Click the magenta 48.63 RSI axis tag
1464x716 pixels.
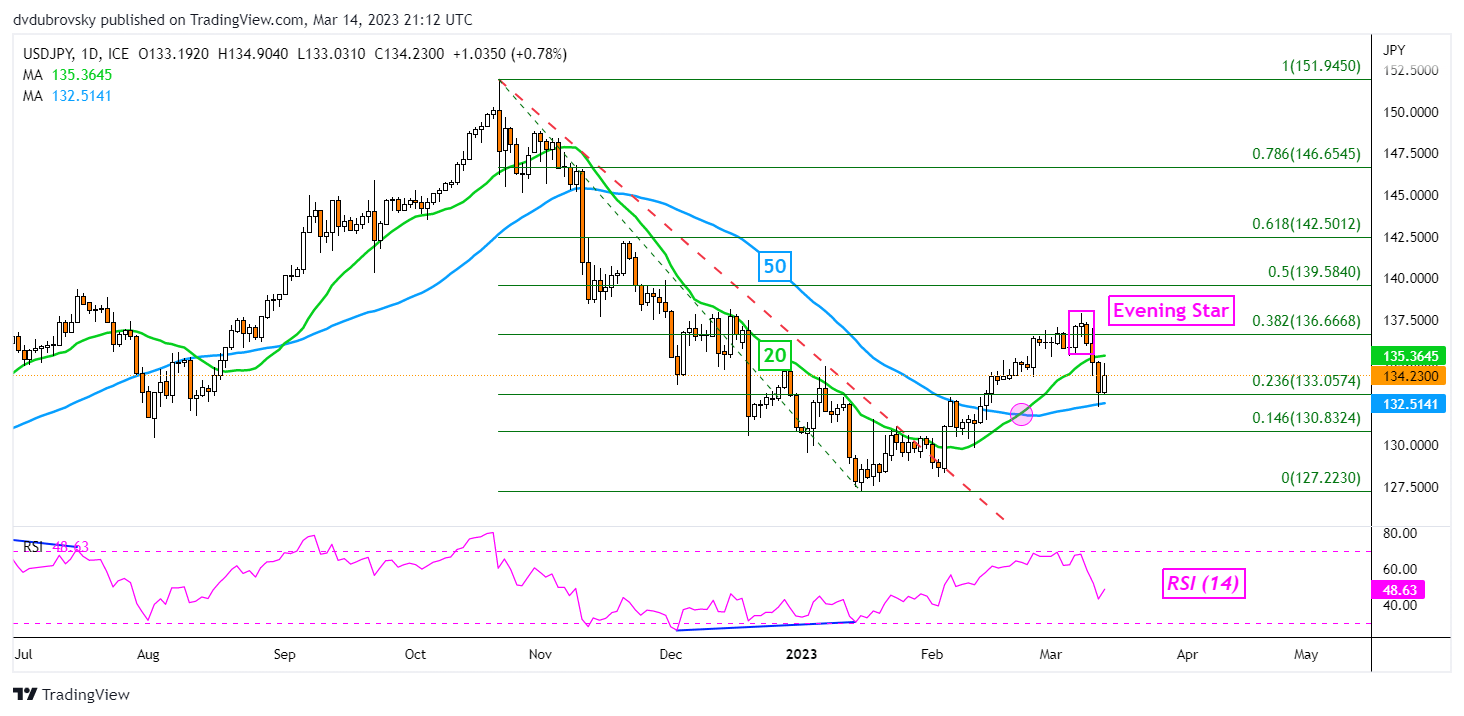(x=1399, y=591)
